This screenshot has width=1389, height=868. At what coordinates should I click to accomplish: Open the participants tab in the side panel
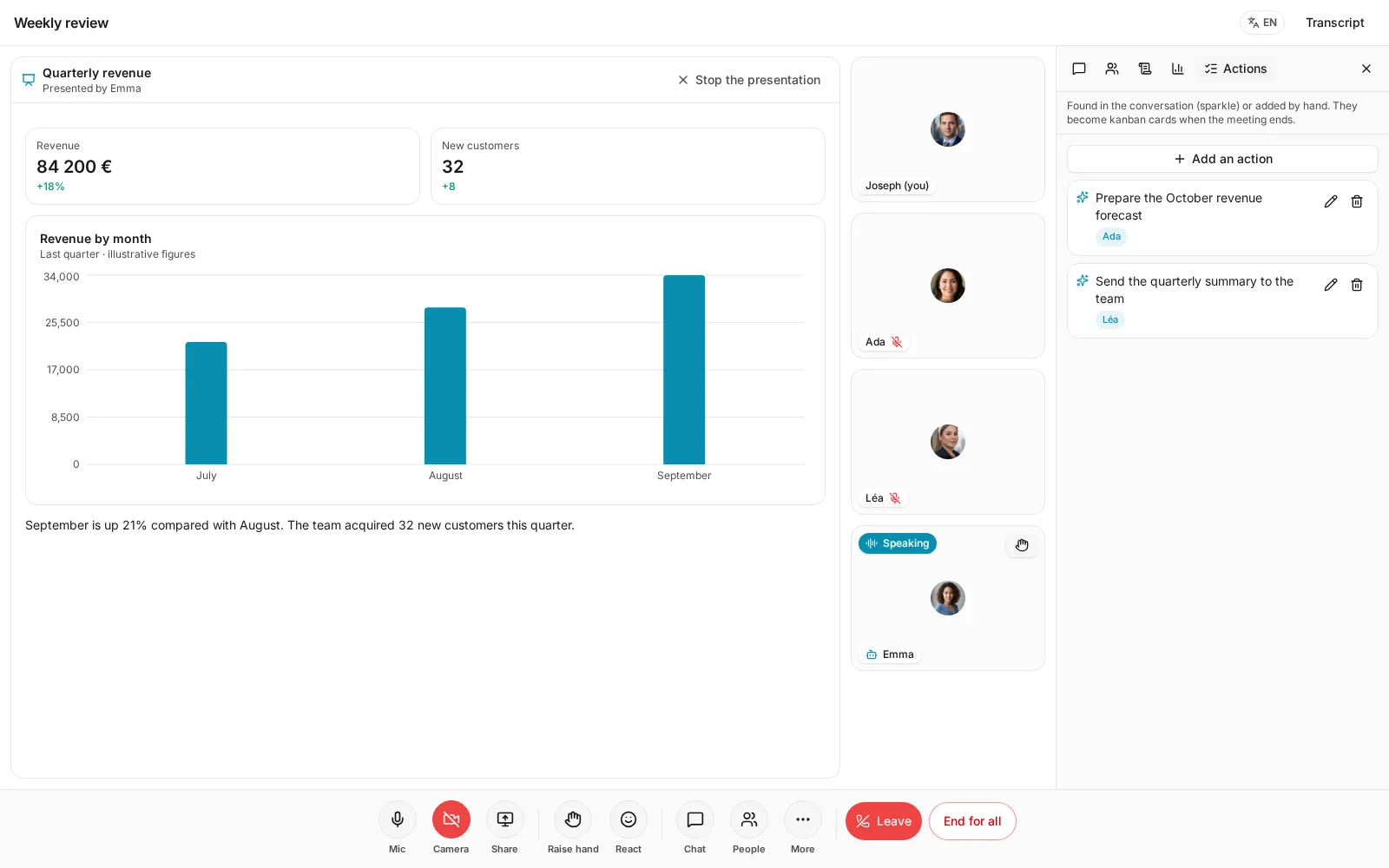click(1112, 69)
